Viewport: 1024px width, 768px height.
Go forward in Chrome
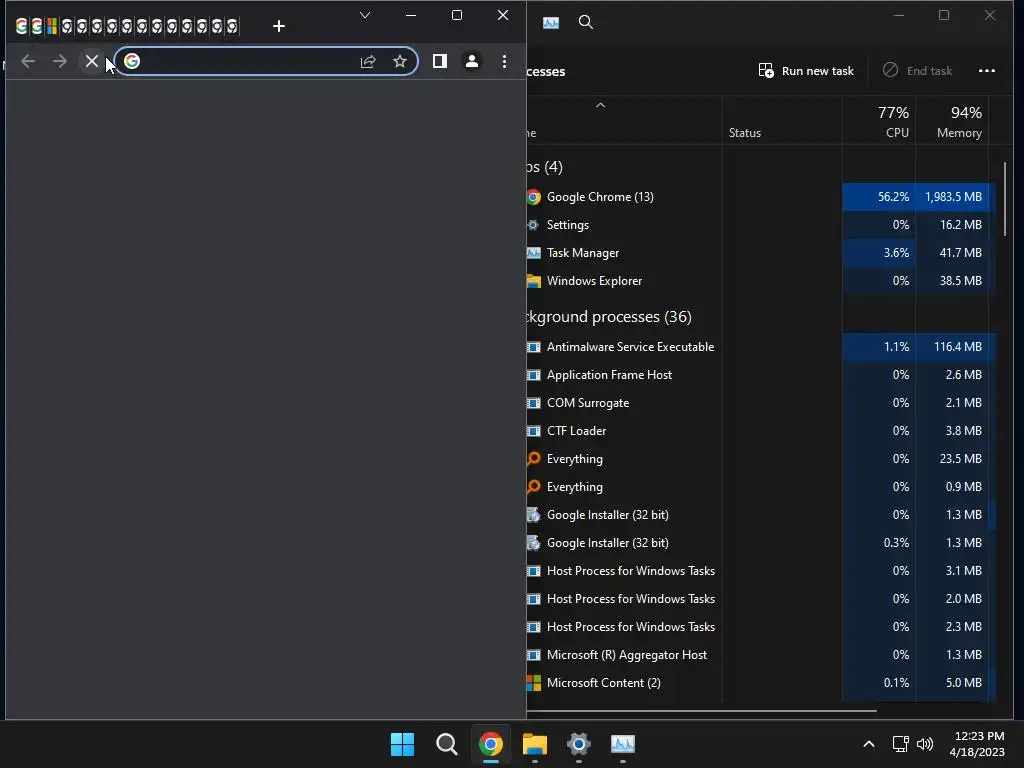pyautogui.click(x=59, y=61)
